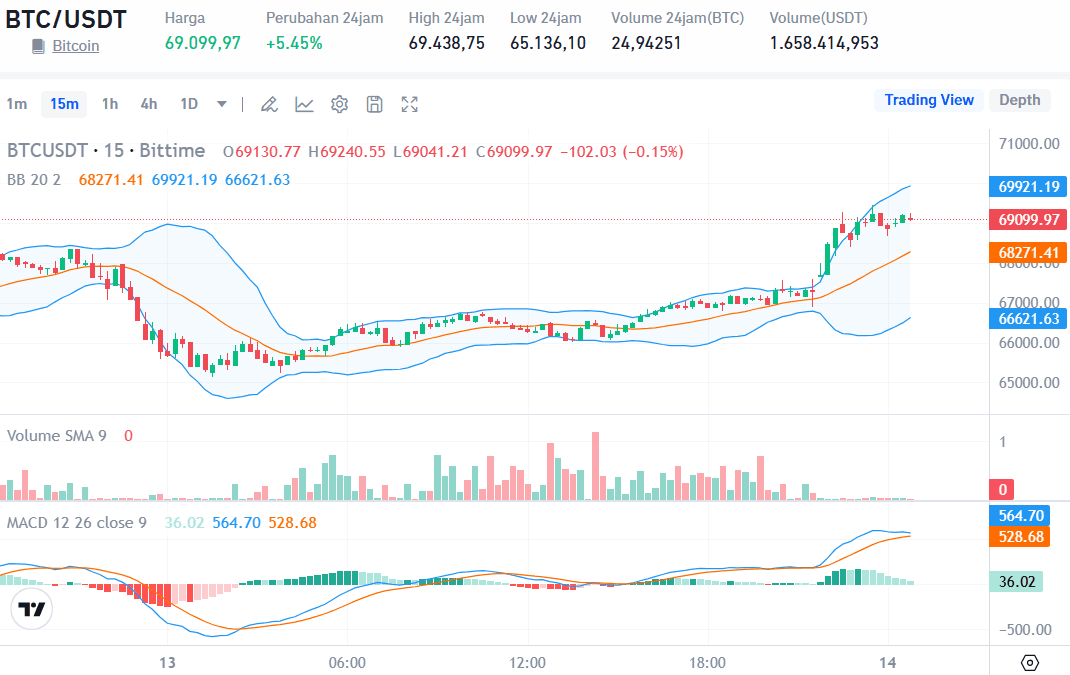The width and height of the screenshot is (1070, 675).
Task: Open the timeframe dropdown arrow
Action: click(x=220, y=103)
